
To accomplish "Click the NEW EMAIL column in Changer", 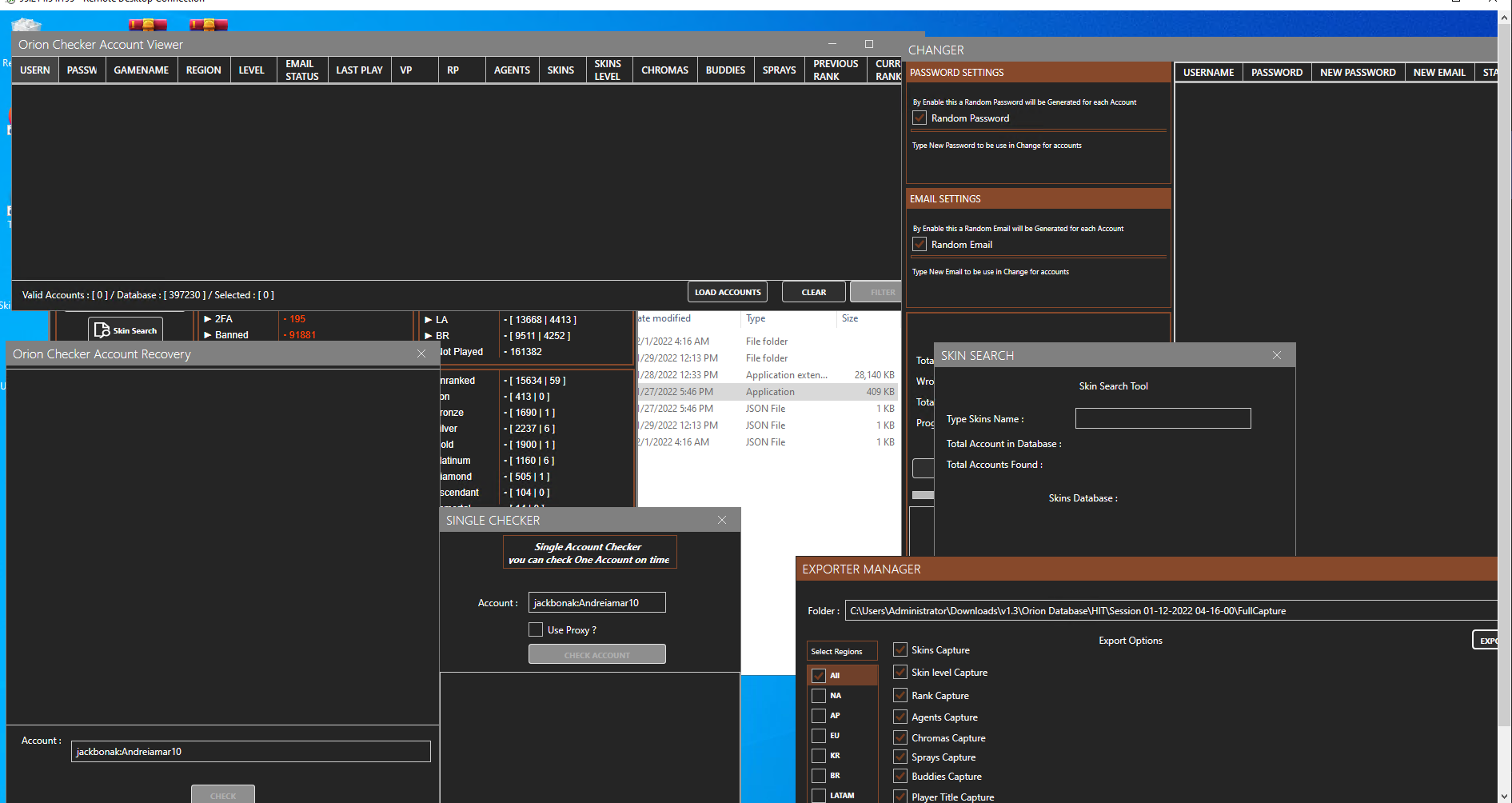I will pyautogui.click(x=1439, y=72).
